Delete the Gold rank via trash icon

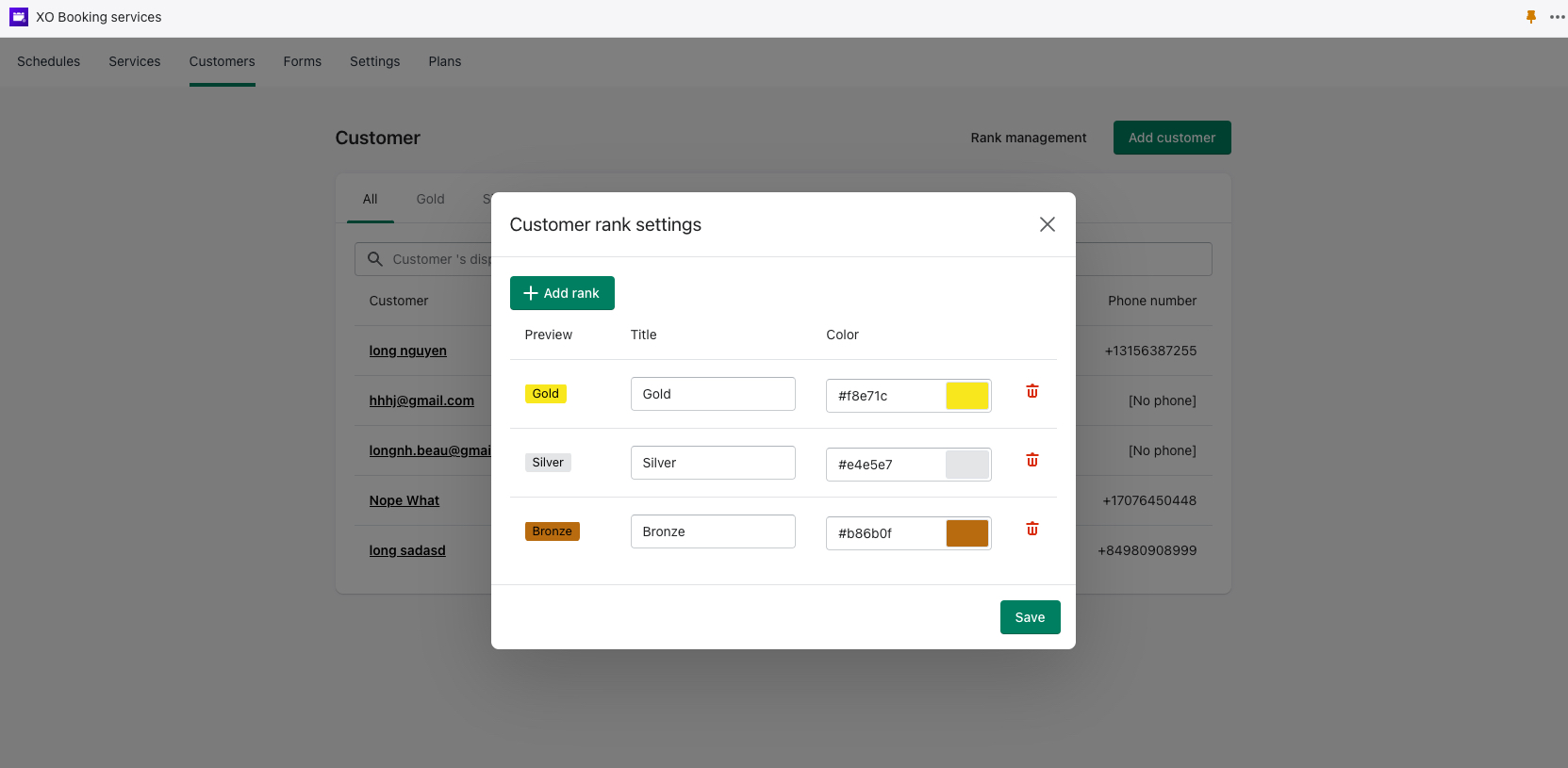point(1032,391)
